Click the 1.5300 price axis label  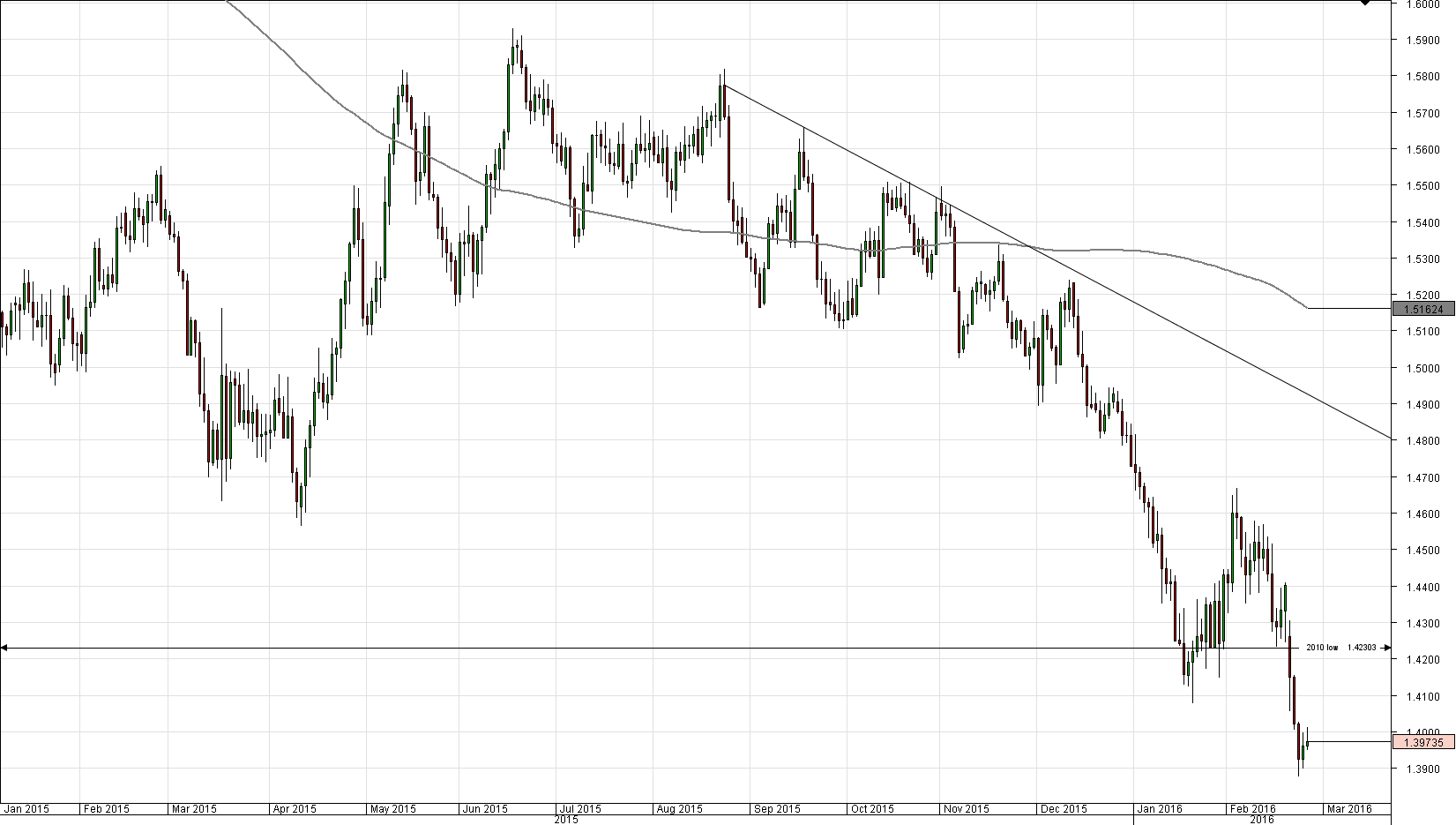pos(1424,259)
